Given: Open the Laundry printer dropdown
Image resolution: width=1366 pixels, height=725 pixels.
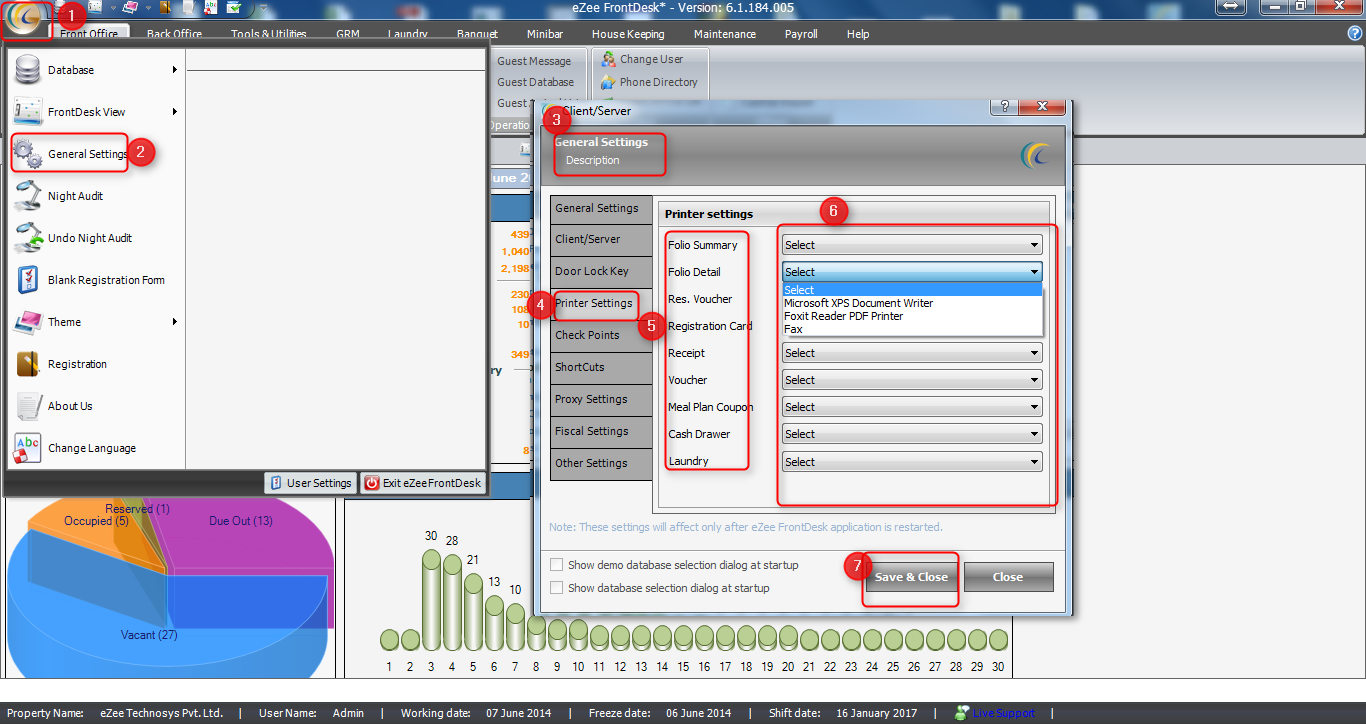Looking at the screenshot, I should 912,462.
